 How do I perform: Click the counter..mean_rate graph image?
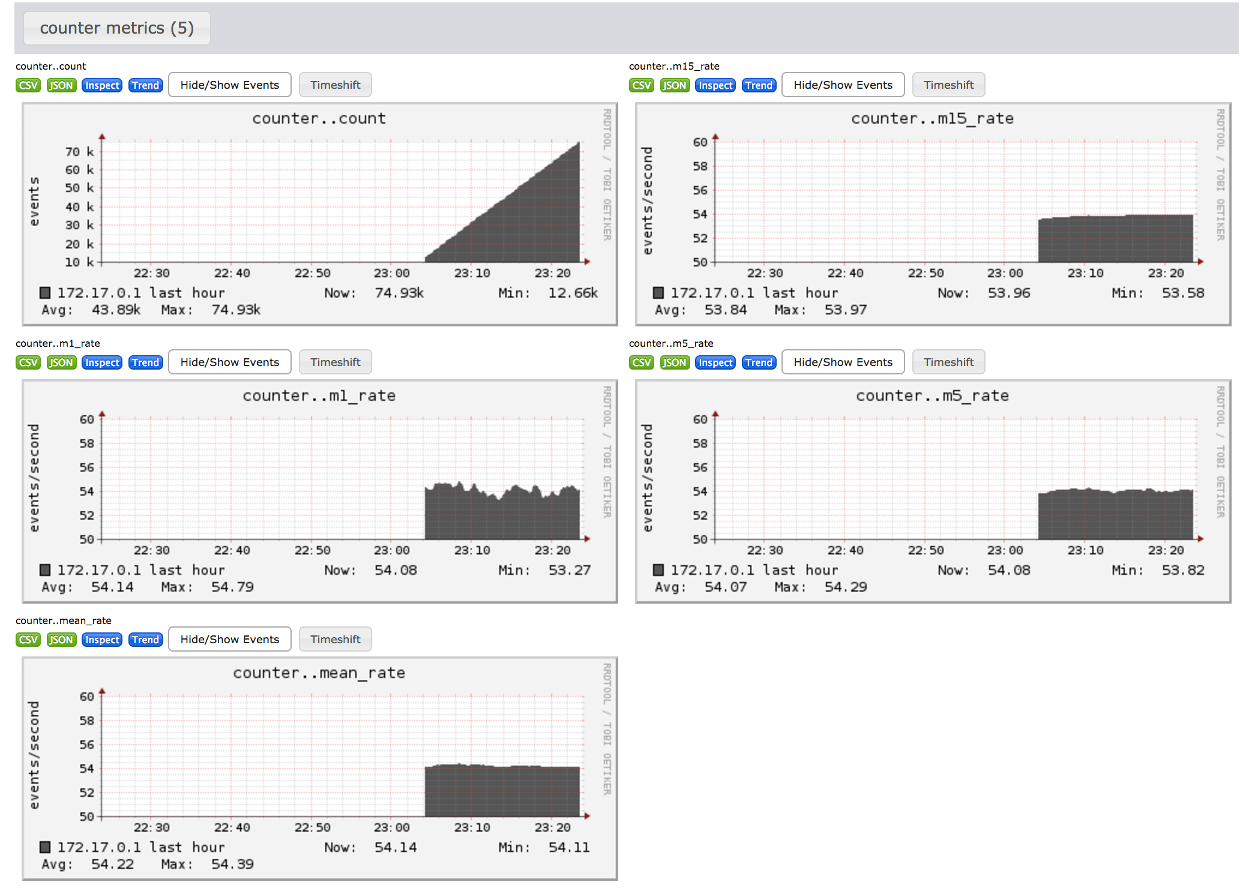pyautogui.click(x=318, y=768)
